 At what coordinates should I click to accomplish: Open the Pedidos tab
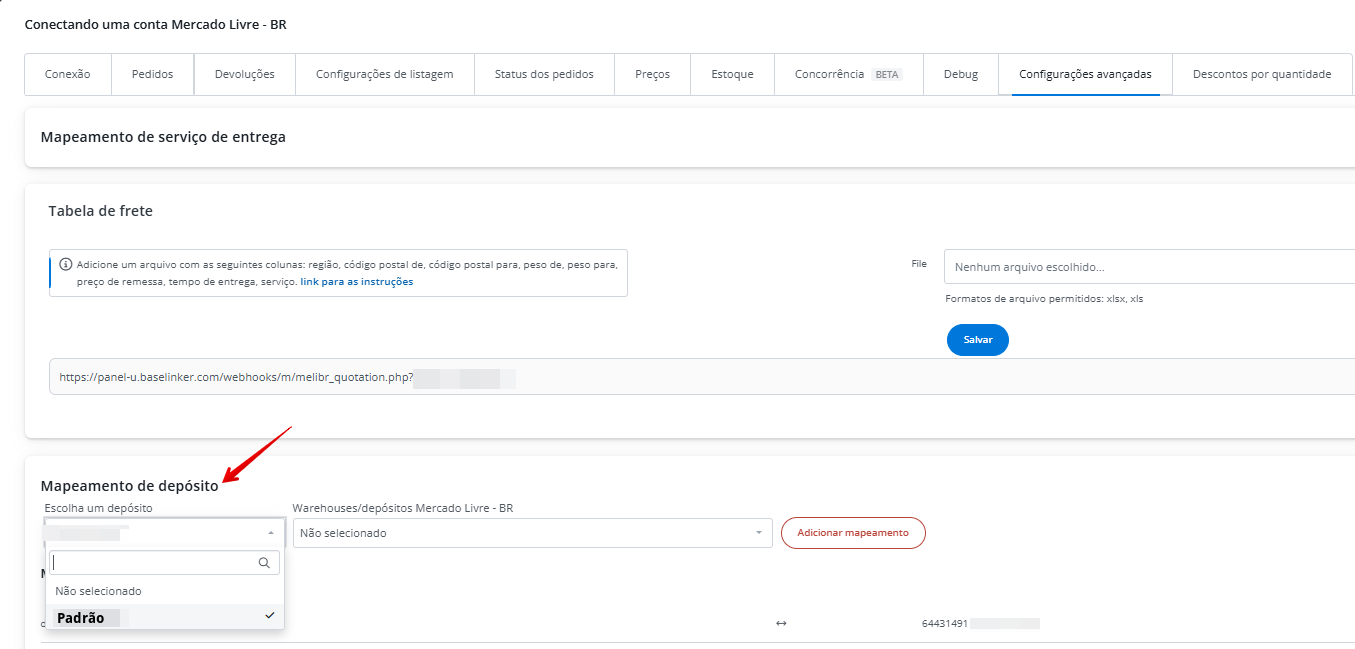152,74
